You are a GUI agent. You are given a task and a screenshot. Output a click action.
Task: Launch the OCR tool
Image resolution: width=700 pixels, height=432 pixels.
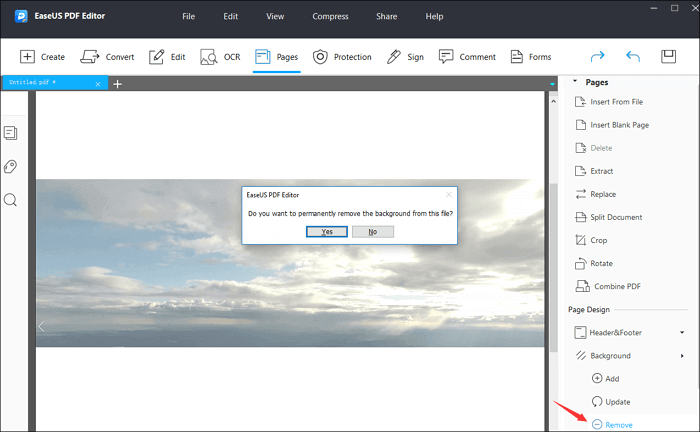coord(220,57)
